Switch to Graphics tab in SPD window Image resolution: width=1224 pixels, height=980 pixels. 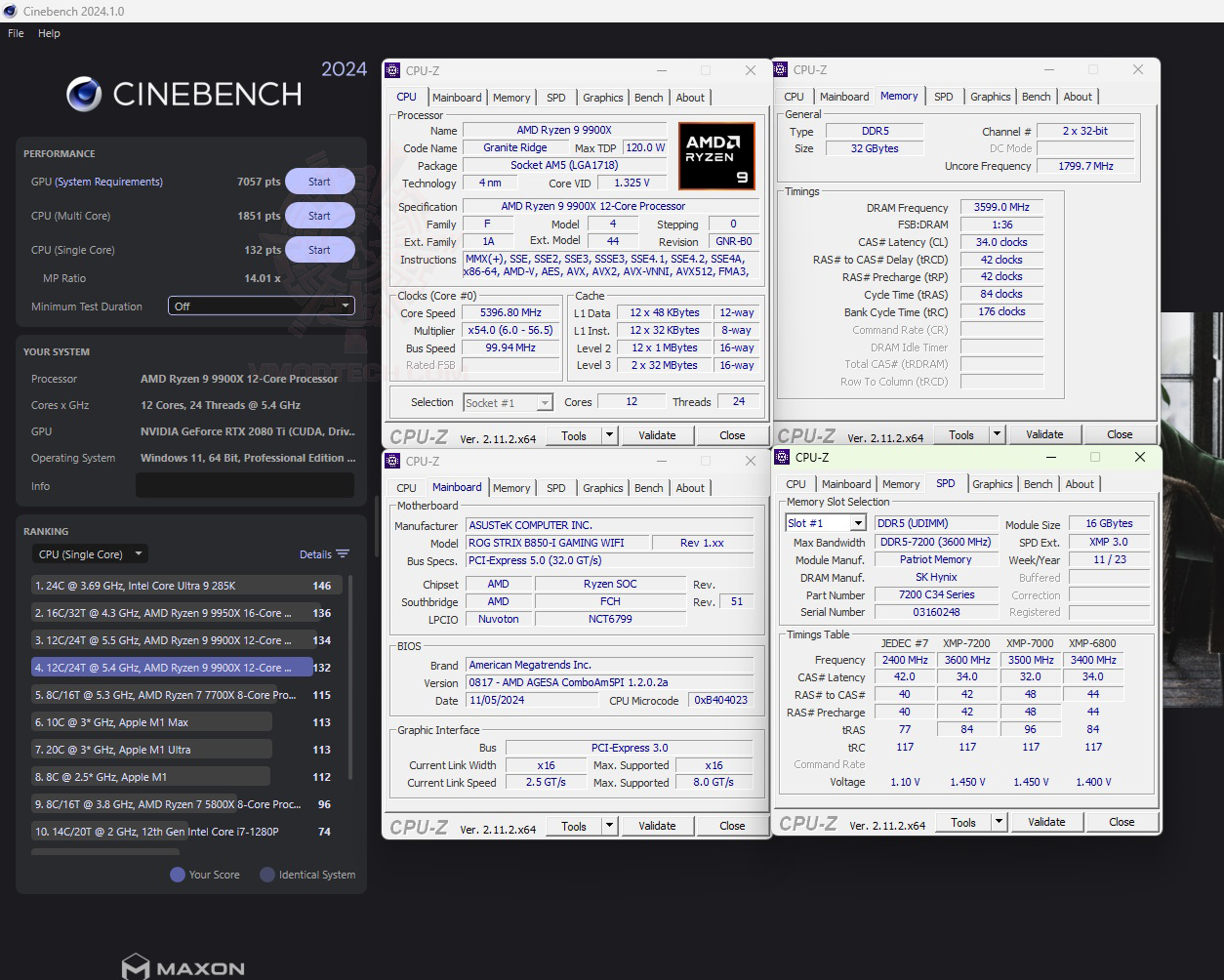coord(993,484)
